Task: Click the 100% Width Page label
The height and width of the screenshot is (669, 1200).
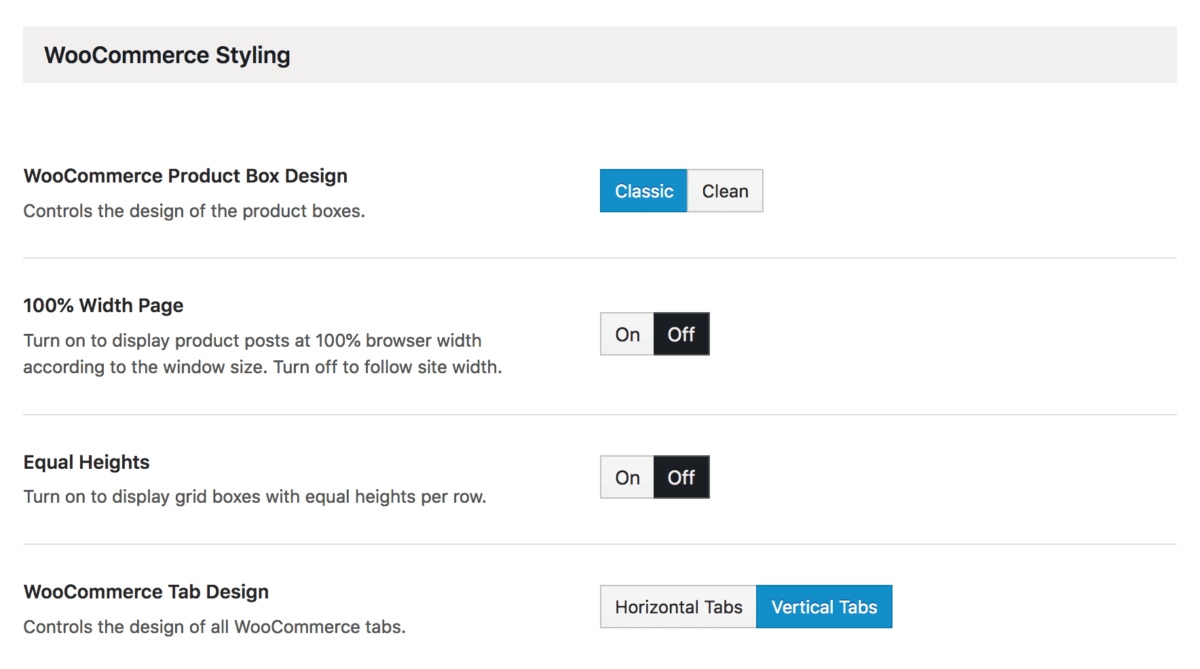Action: tap(103, 305)
